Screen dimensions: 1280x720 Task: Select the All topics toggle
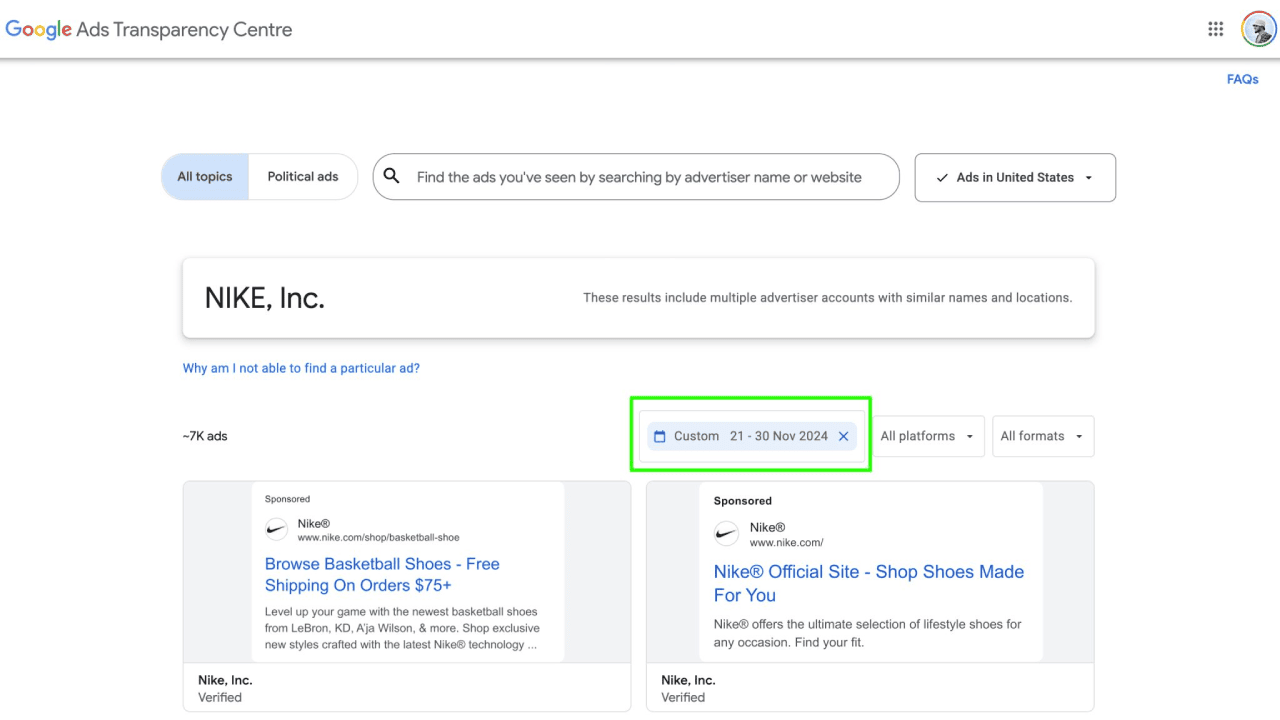pyautogui.click(x=205, y=177)
